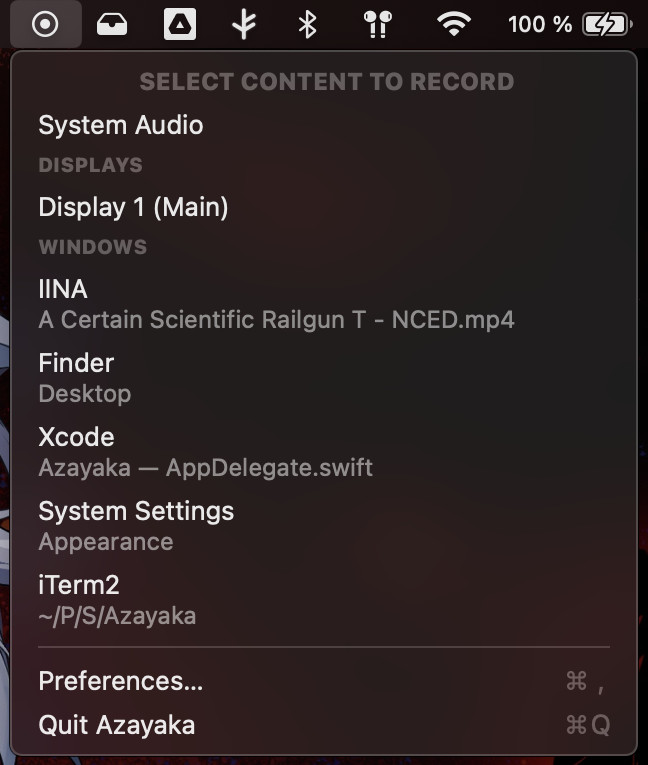This screenshot has width=648, height=765.
Task: Click the Azayaka record icon in menu bar
Action: 45,24
